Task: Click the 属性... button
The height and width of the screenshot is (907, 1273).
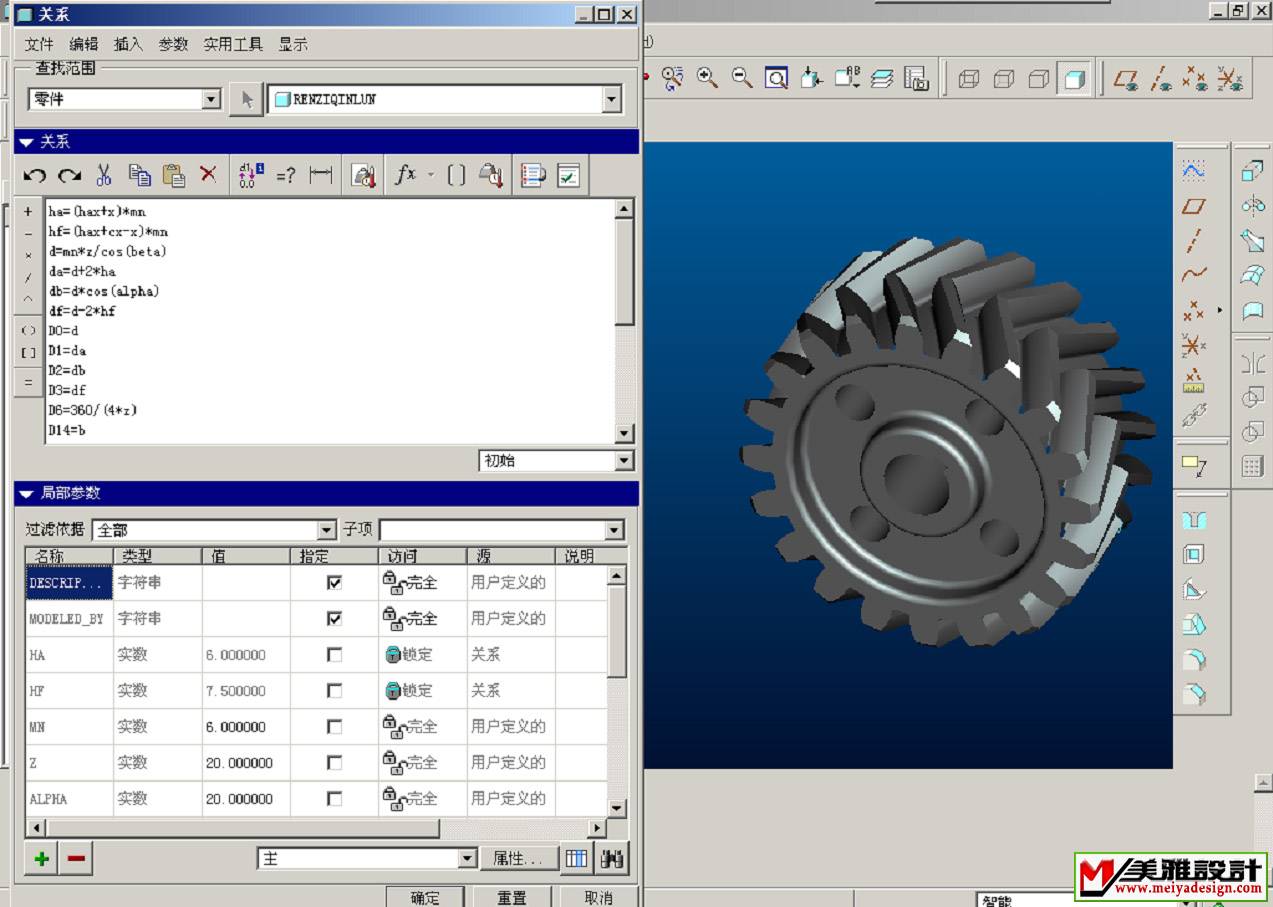Action: [x=518, y=859]
